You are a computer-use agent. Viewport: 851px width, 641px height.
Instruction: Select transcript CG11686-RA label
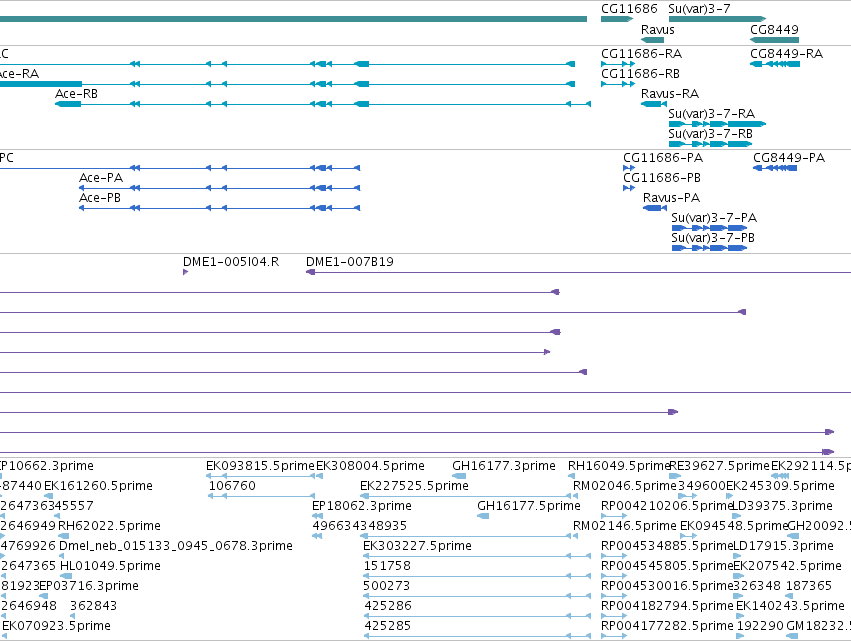641,54
